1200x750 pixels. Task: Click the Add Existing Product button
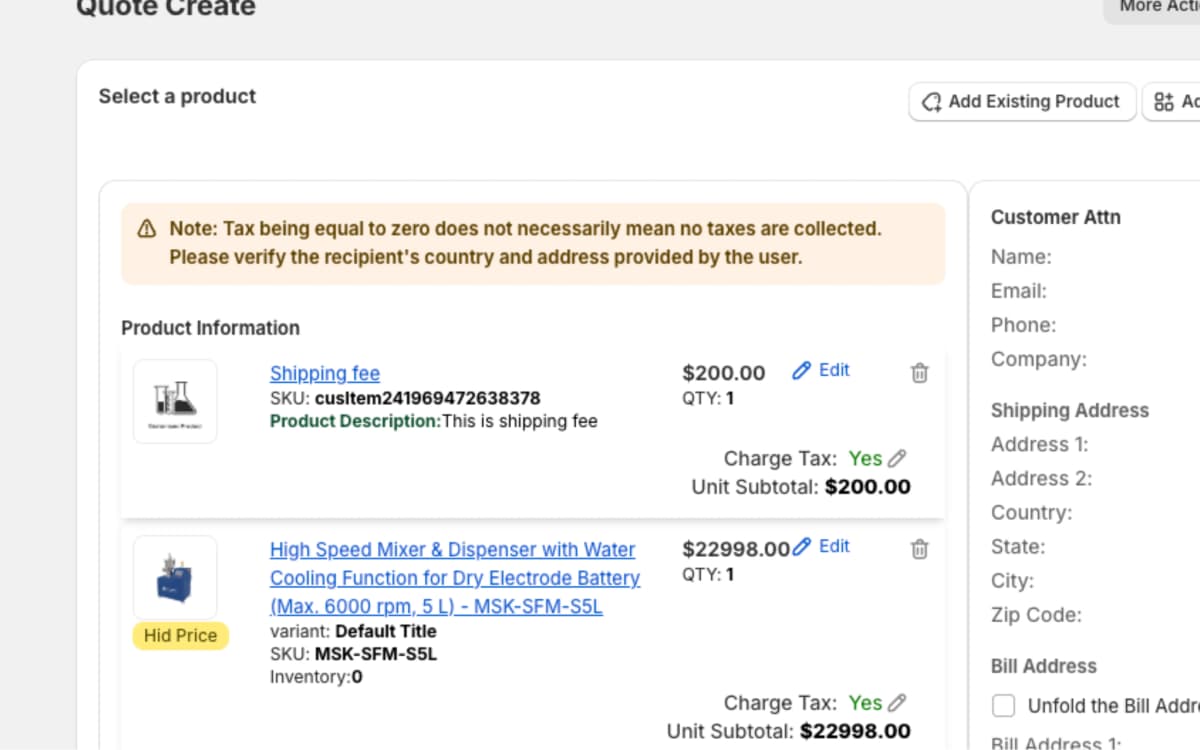tap(1022, 102)
